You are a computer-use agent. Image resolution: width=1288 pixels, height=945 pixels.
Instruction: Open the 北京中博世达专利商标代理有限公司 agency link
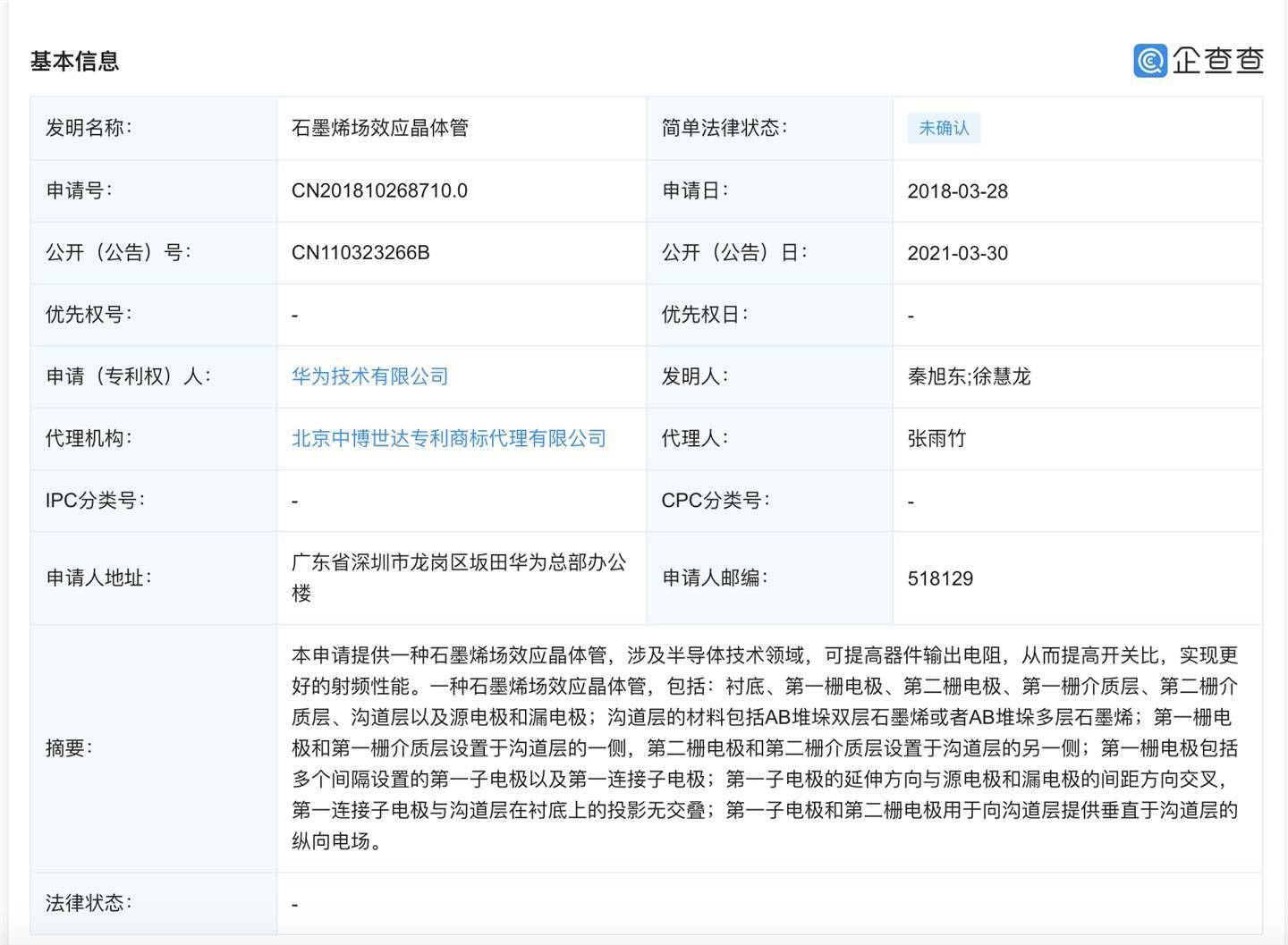coord(447,438)
